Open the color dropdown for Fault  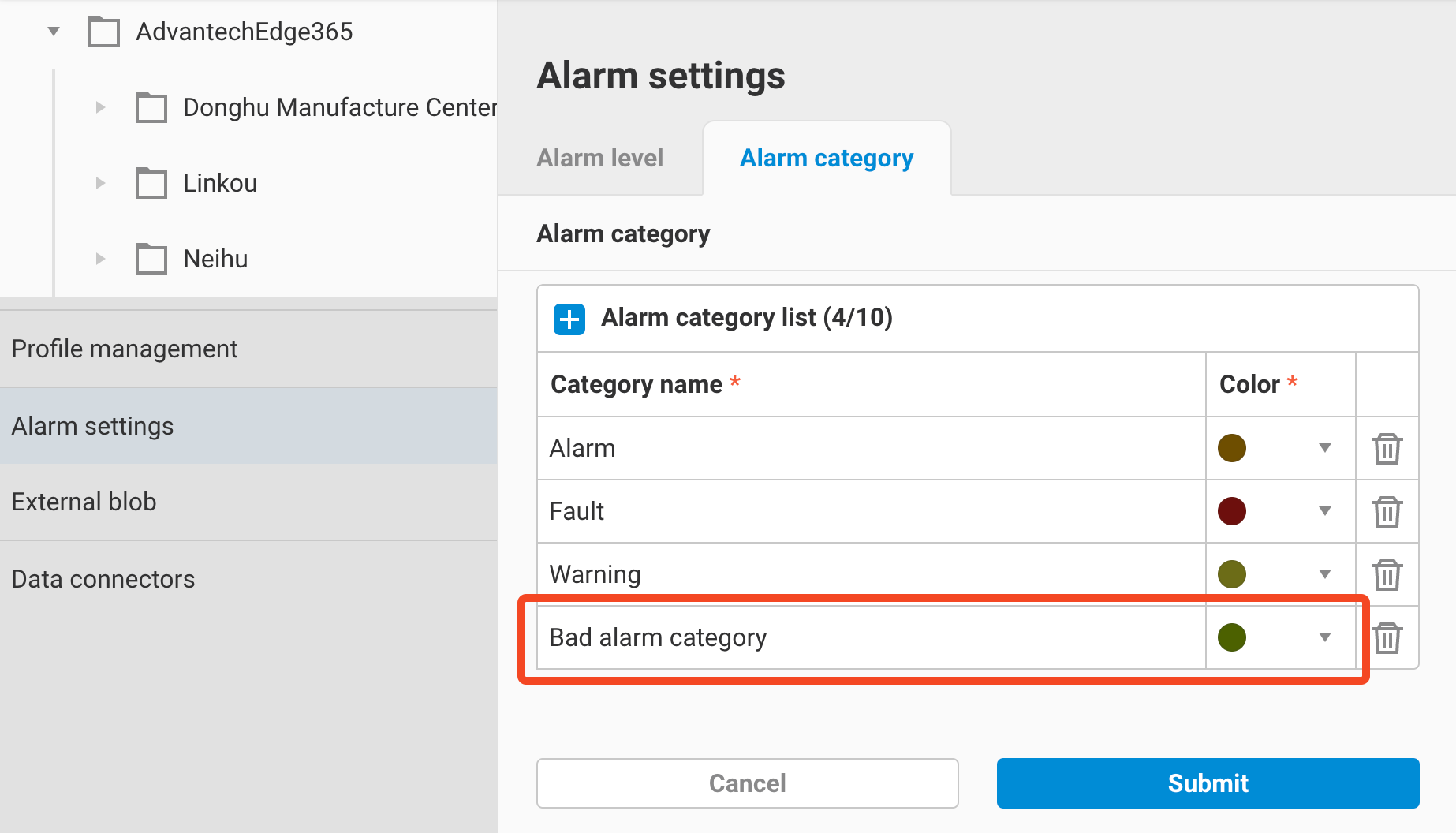1324,511
